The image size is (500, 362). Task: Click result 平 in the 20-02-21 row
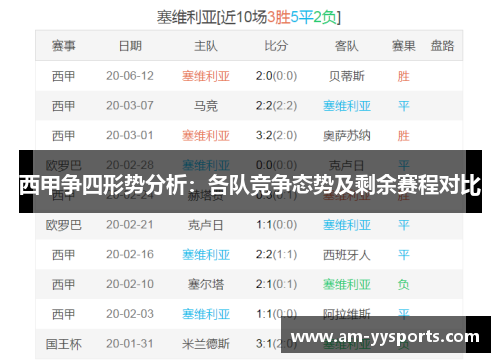click(403, 225)
